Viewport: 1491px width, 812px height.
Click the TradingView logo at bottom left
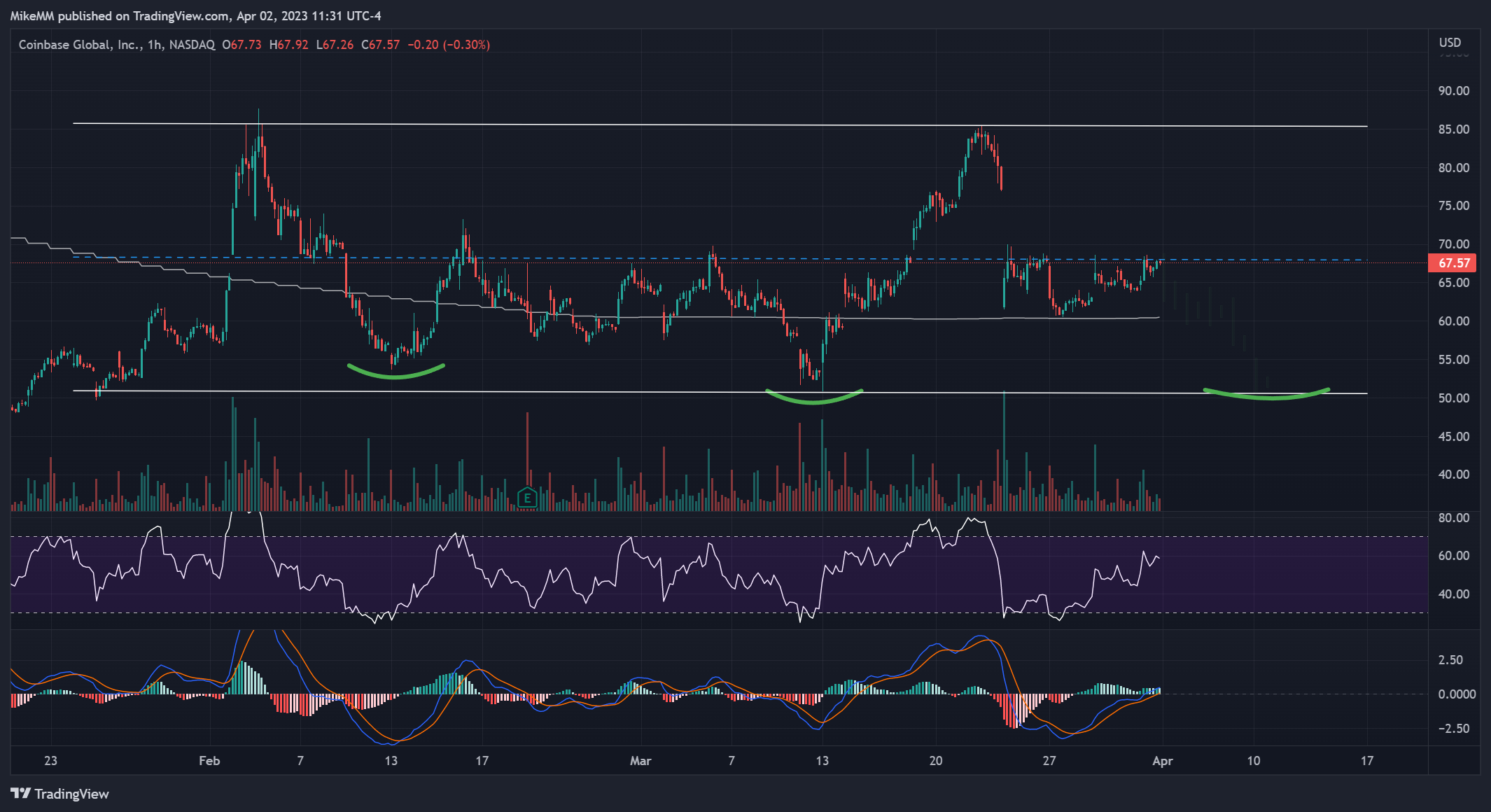pyautogui.click(x=59, y=794)
